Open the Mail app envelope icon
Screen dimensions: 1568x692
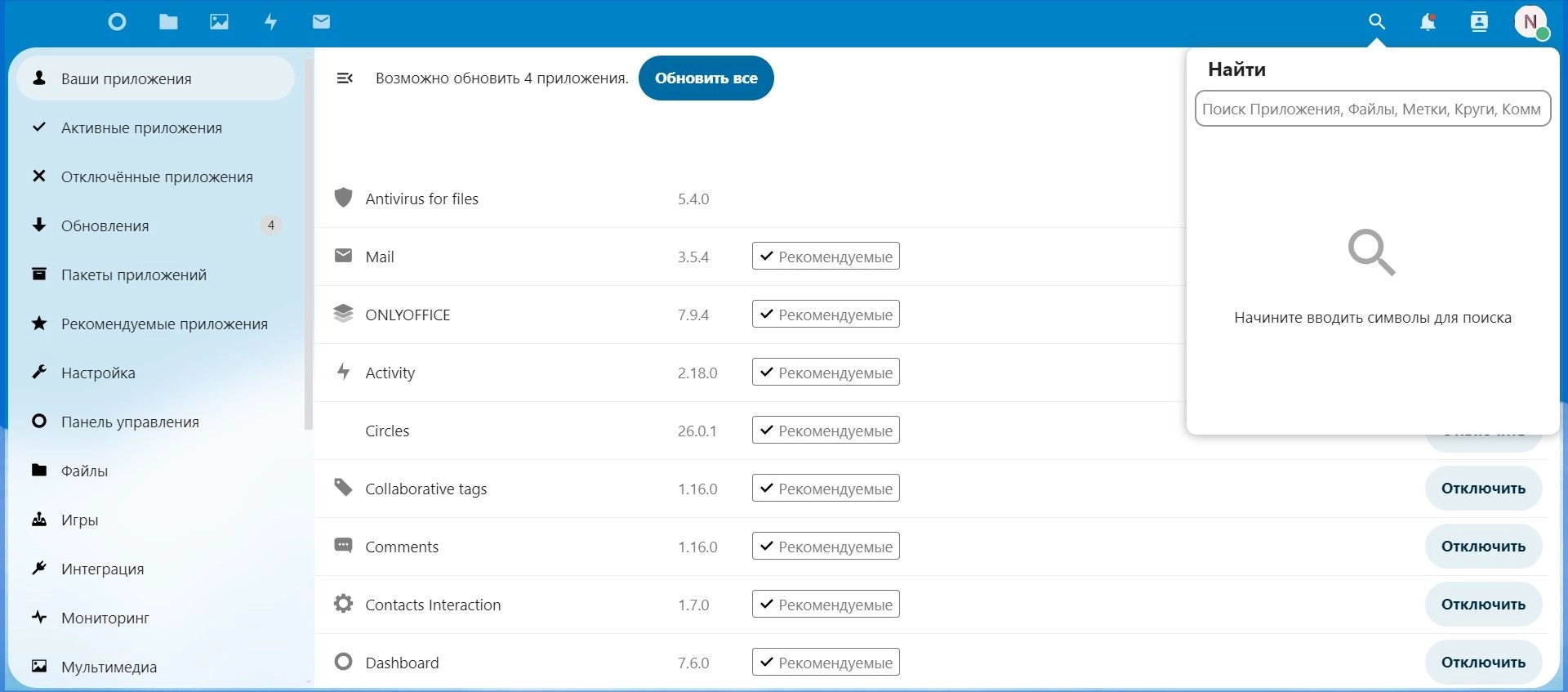tap(321, 22)
